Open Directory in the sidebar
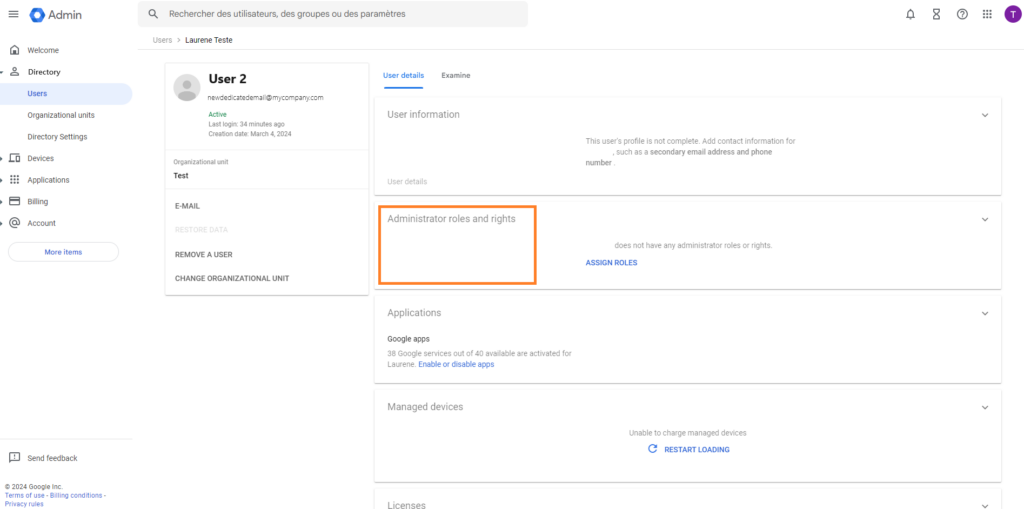Viewport: 1024px width, 509px height. tap(44, 72)
